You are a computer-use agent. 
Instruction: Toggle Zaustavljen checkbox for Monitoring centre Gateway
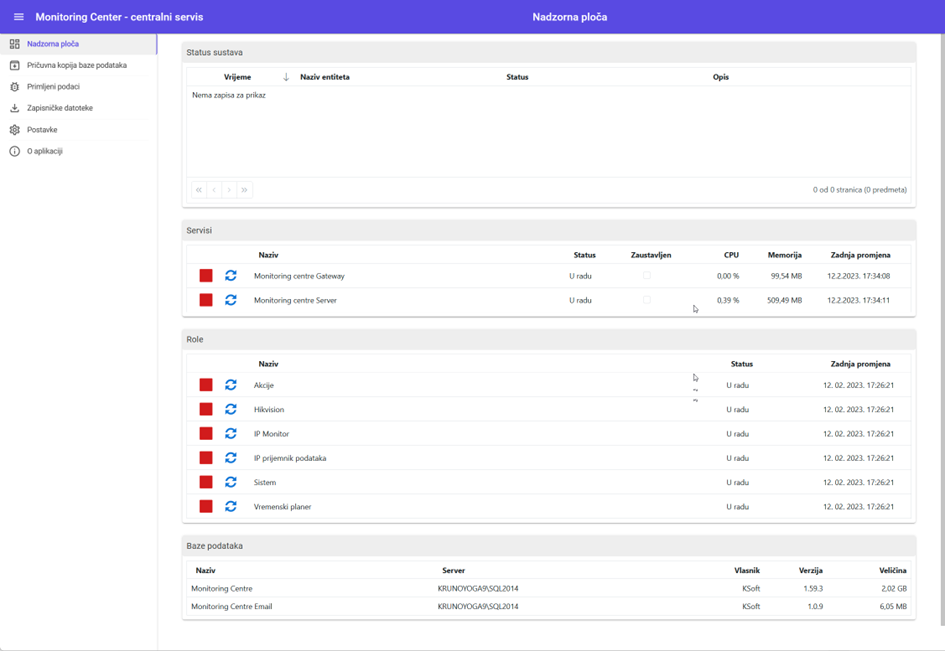pyautogui.click(x=646, y=276)
